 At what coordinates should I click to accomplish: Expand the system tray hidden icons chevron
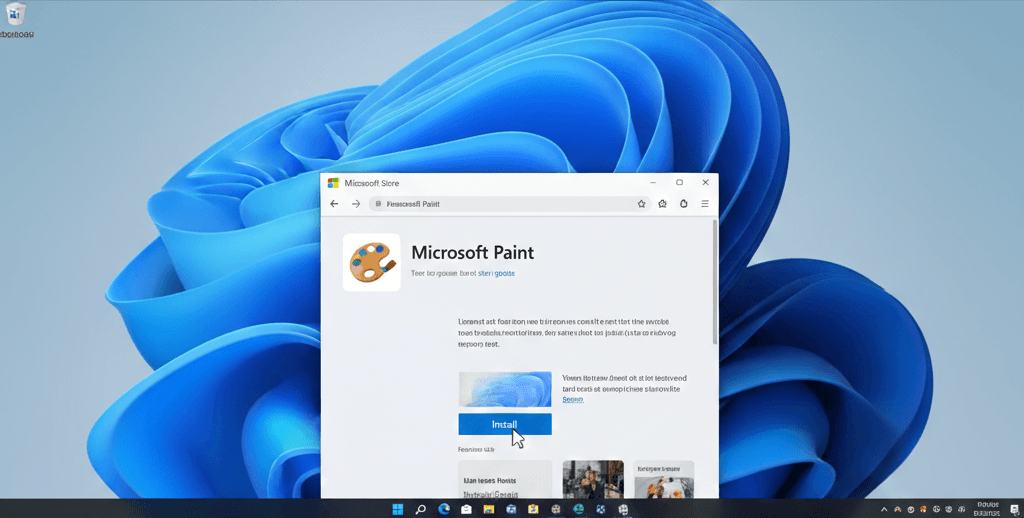coord(883,509)
